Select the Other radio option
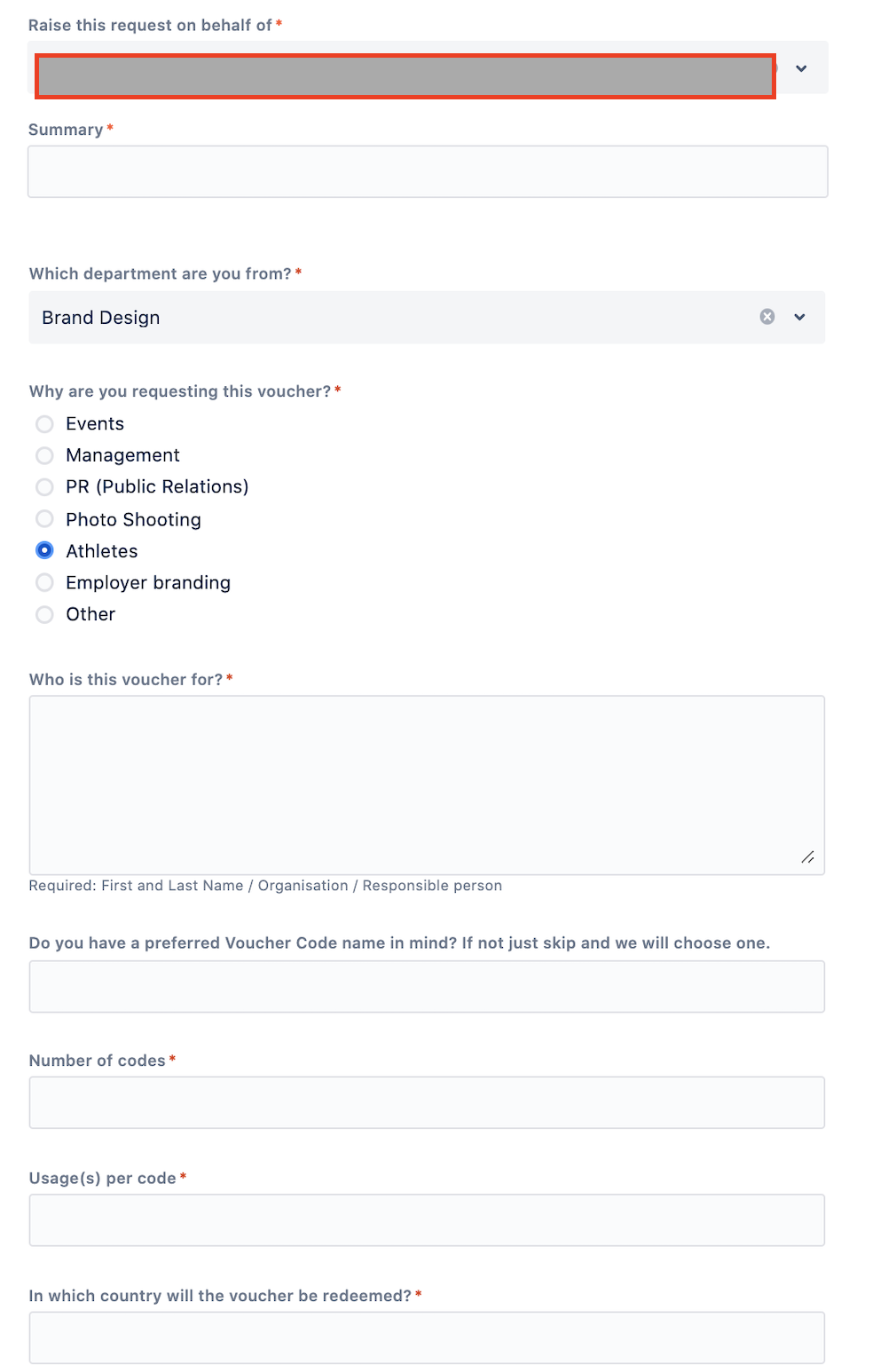The width and height of the screenshot is (896, 1365). pos(44,614)
